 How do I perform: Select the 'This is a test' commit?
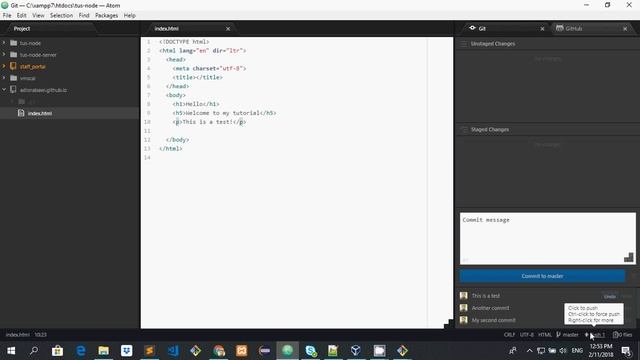(x=485, y=296)
